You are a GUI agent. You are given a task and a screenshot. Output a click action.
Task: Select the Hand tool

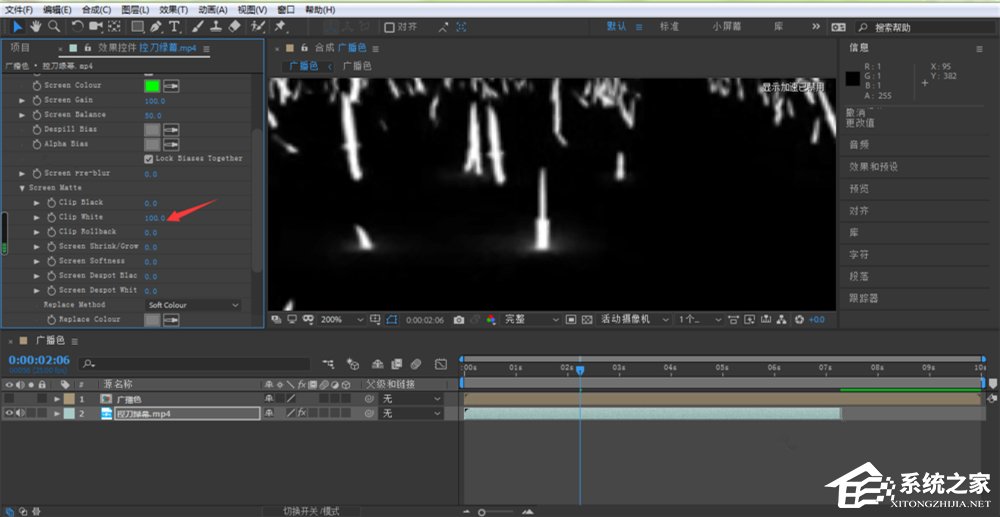(36, 26)
